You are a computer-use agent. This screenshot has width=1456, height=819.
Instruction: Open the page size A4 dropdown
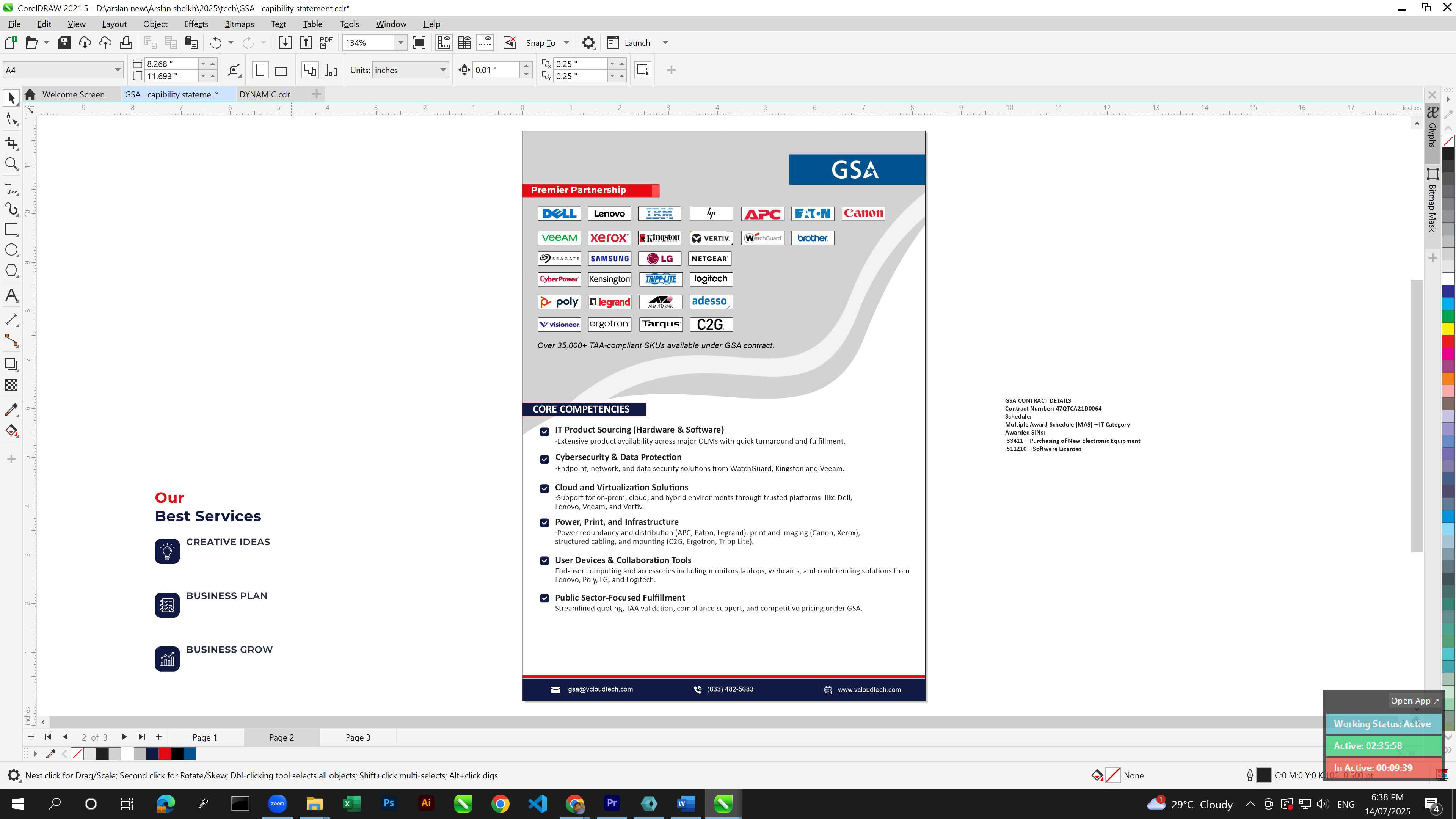click(x=118, y=70)
